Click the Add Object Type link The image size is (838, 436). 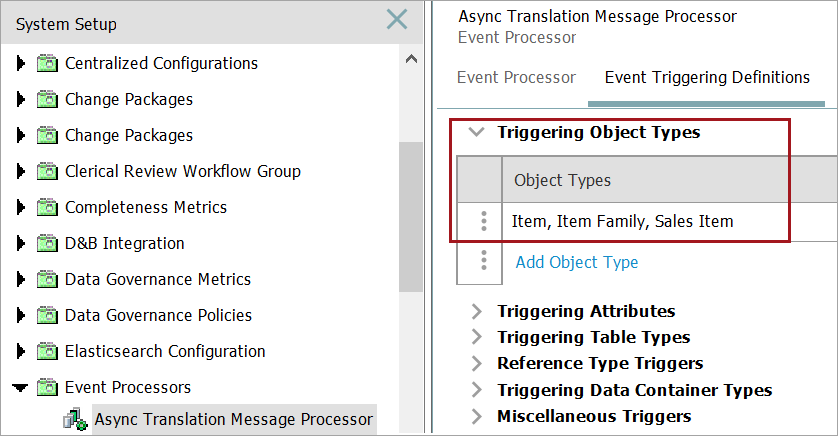(x=576, y=262)
